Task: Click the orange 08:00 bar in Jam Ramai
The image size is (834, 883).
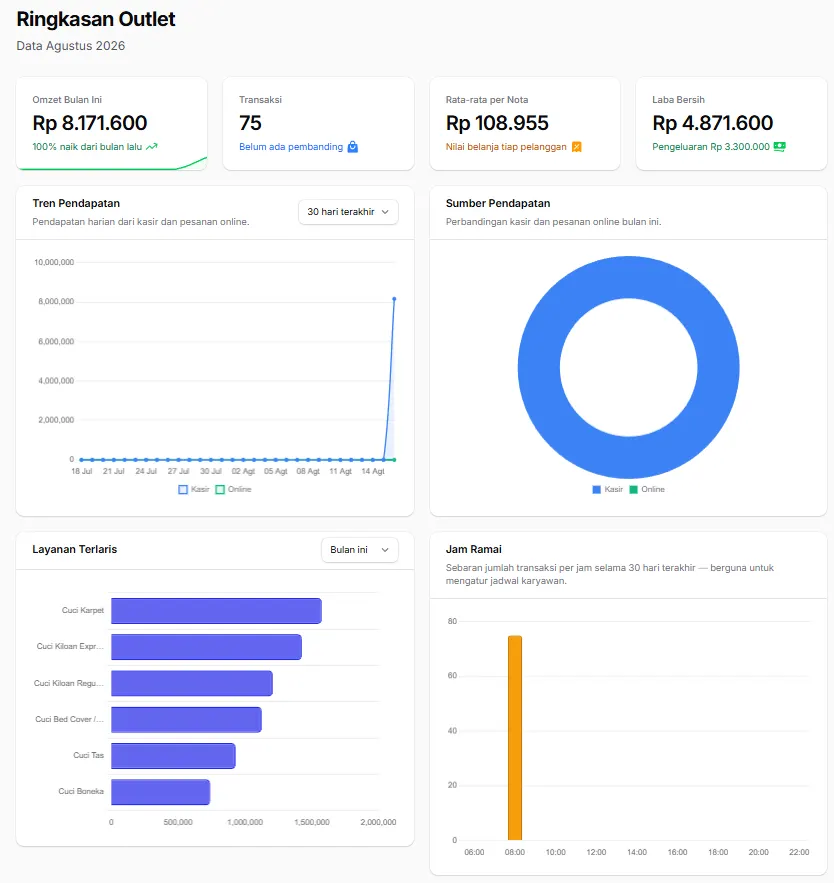Action: coord(515,738)
